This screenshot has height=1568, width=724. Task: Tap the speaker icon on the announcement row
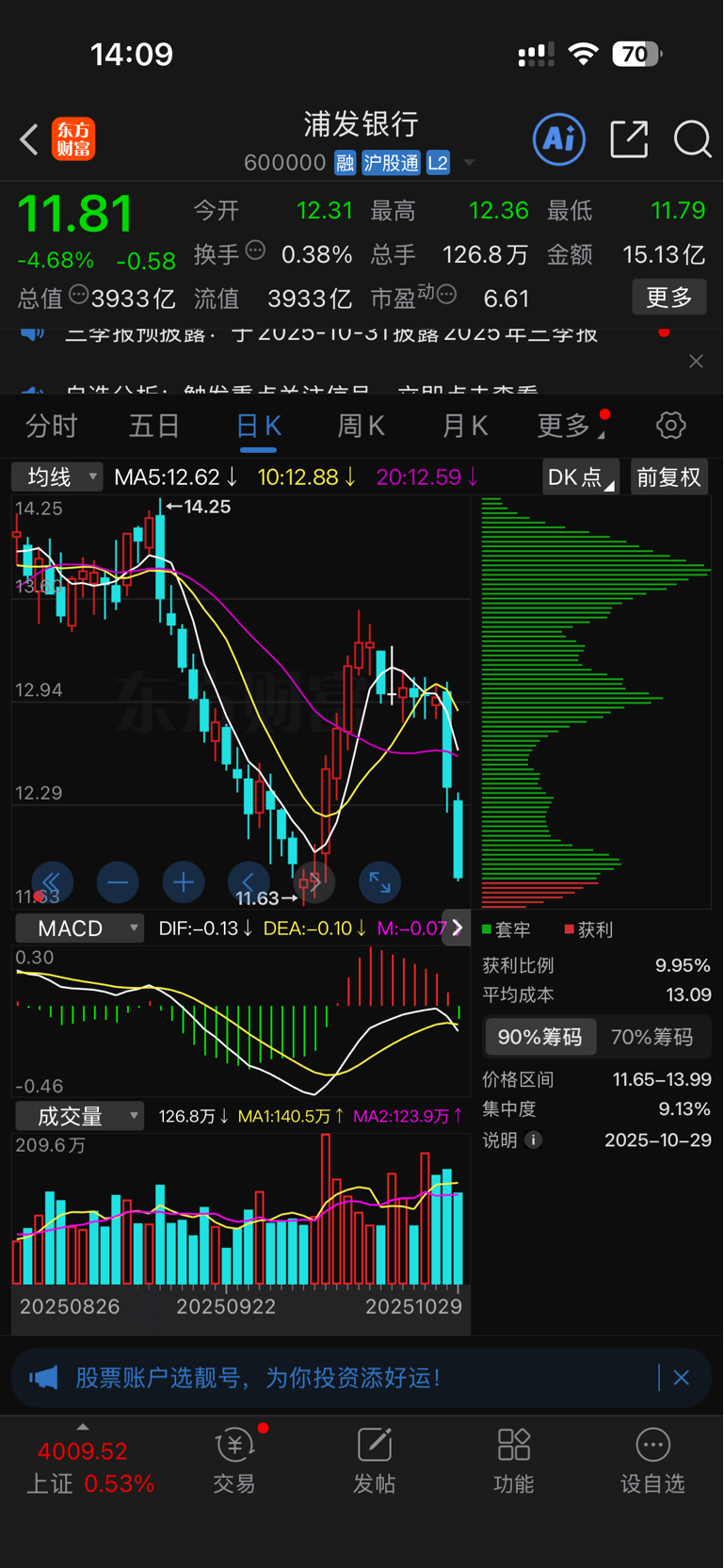[x=33, y=332]
